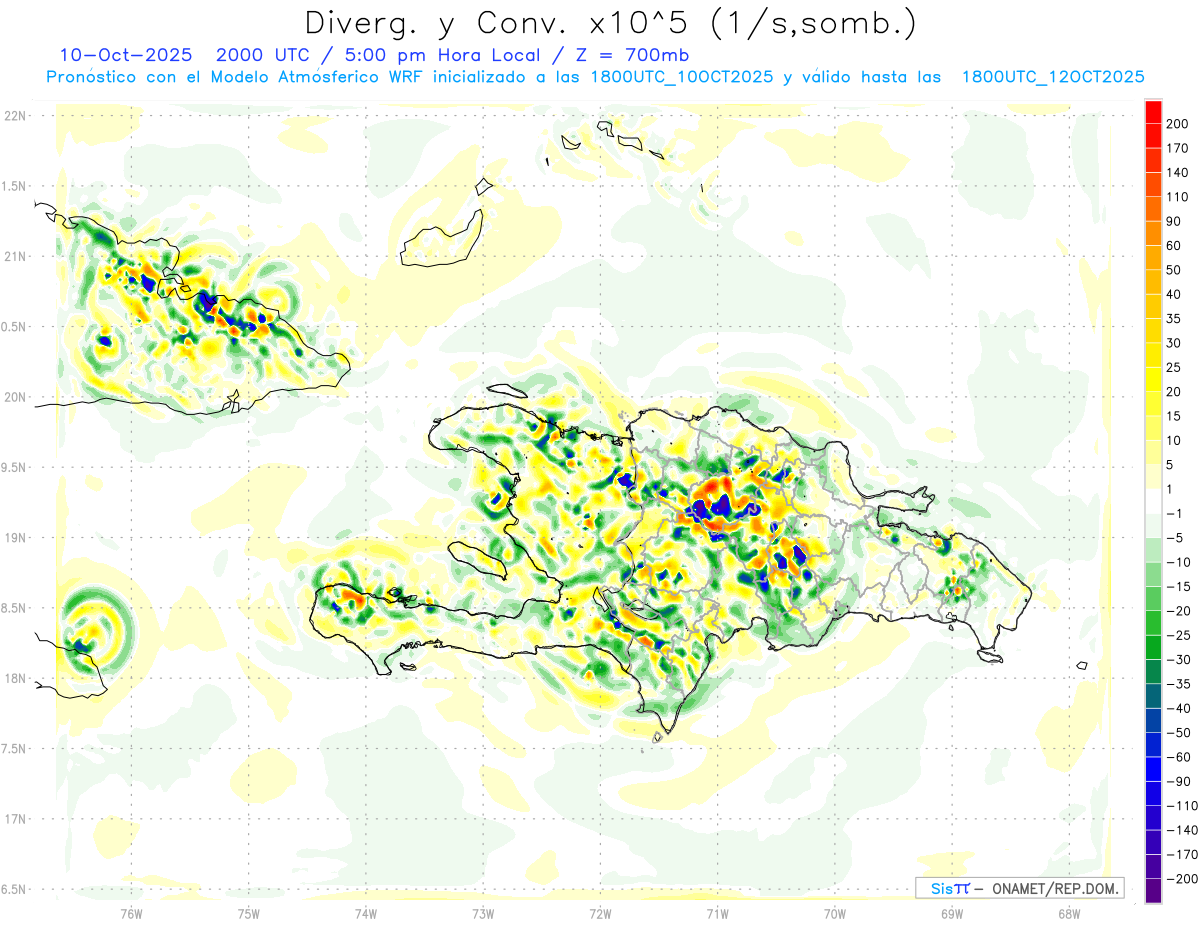Pick the blue swatch between -60 and -90
The image size is (1200, 927).
pyautogui.click(x=1153, y=769)
